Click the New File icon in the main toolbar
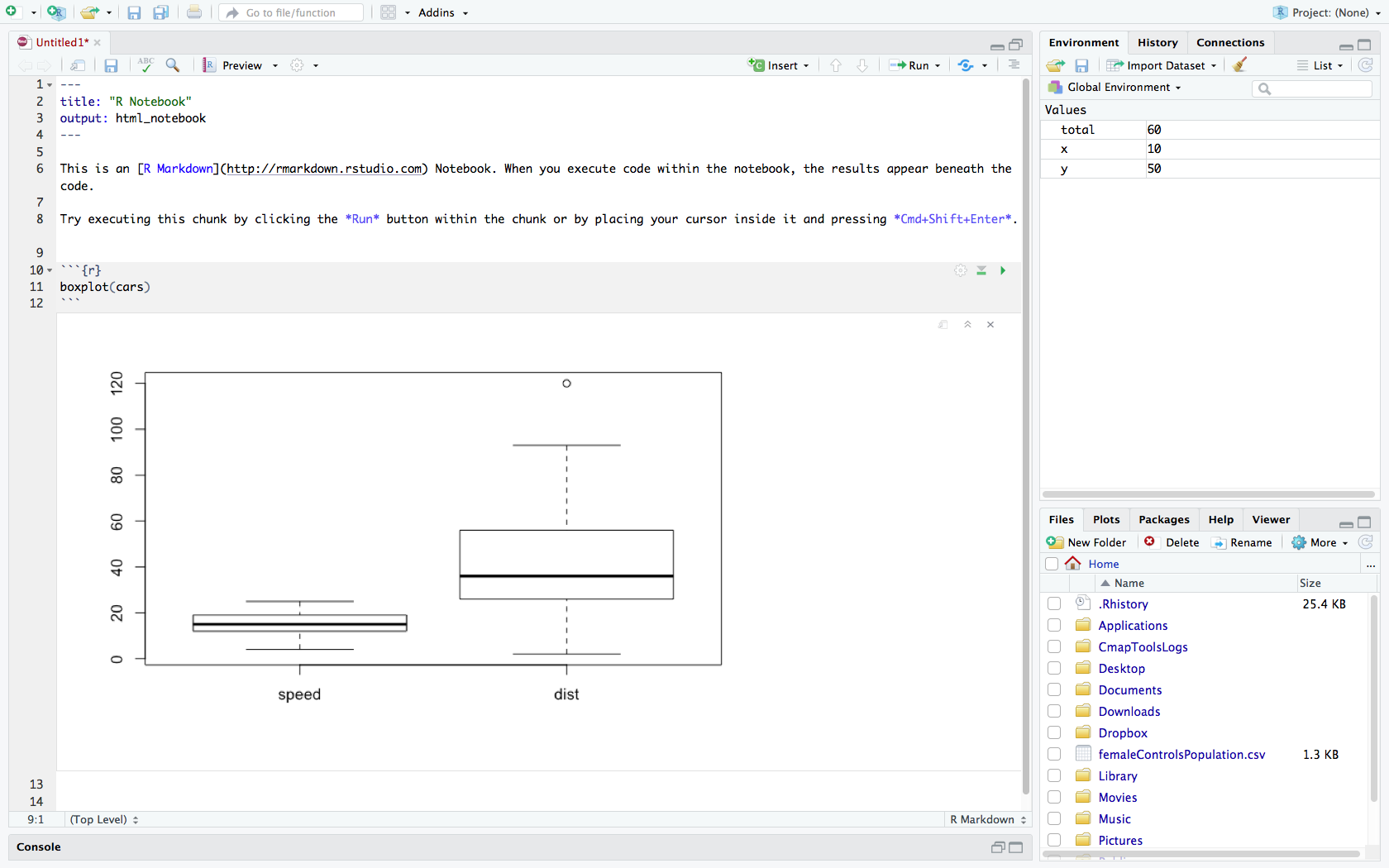Image resolution: width=1389 pixels, height=868 pixels. click(x=11, y=12)
